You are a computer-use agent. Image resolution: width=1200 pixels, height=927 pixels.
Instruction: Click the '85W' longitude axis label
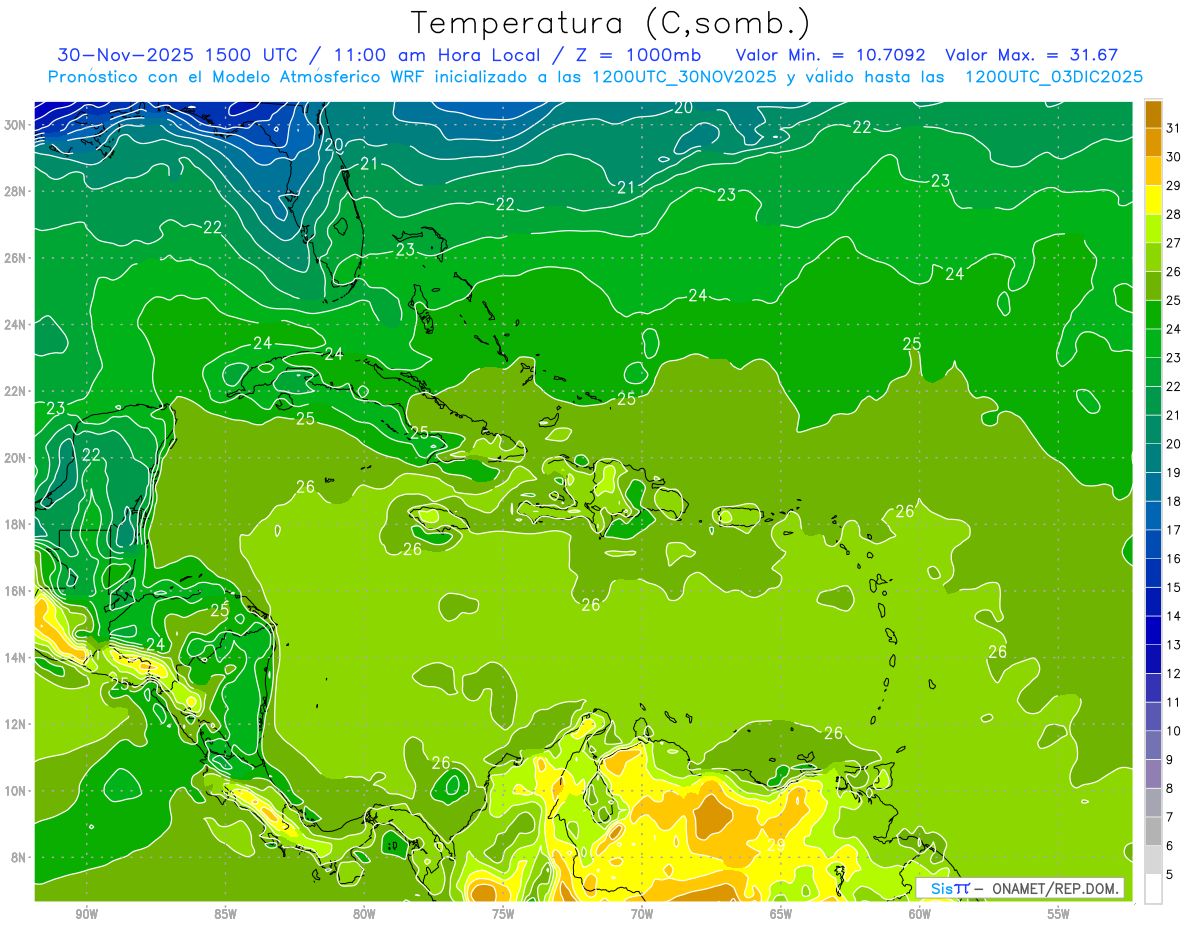pos(225,914)
